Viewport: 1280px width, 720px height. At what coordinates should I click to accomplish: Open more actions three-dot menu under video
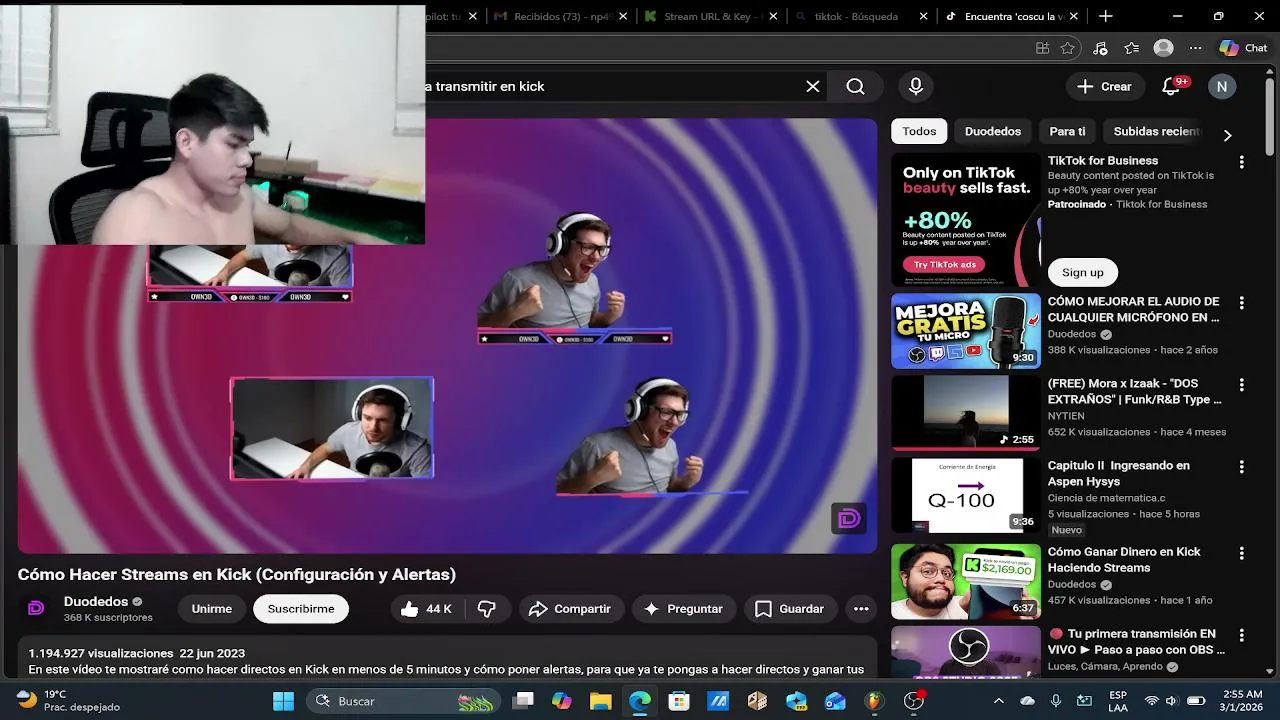pyautogui.click(x=861, y=609)
